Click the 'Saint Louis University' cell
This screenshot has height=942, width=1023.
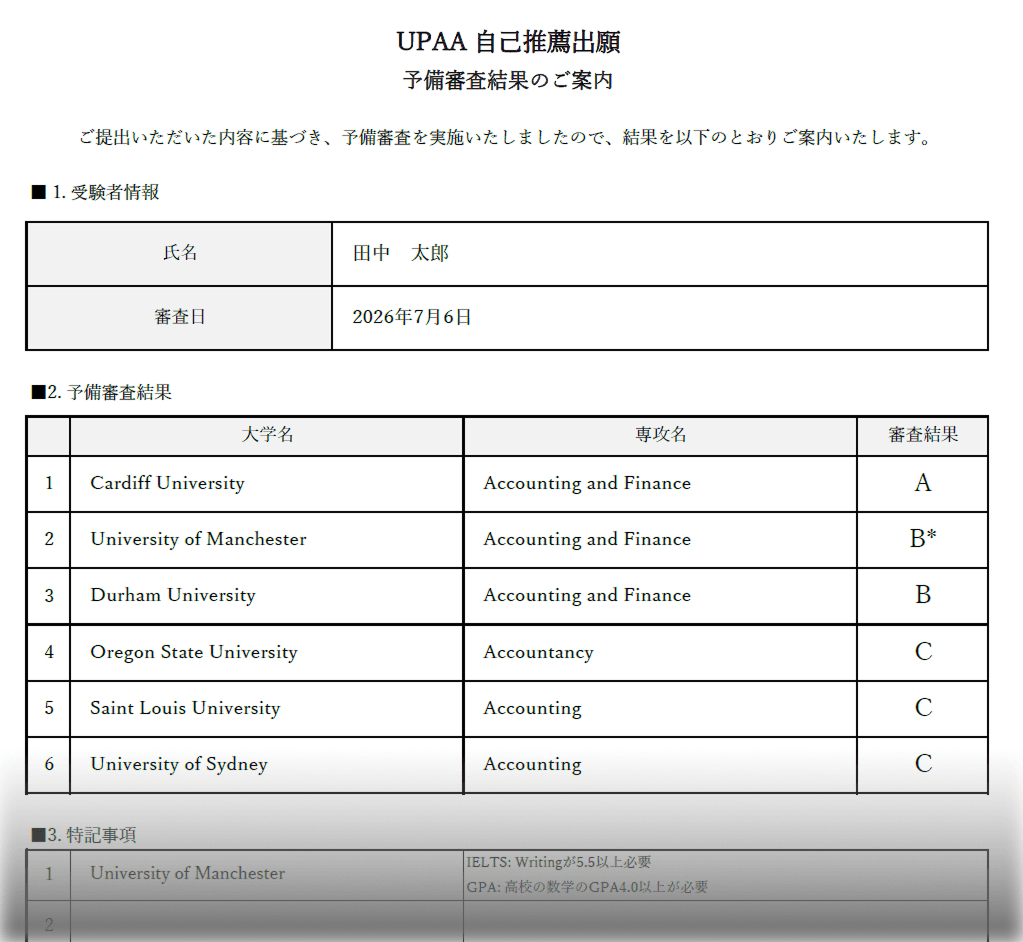coord(267,708)
